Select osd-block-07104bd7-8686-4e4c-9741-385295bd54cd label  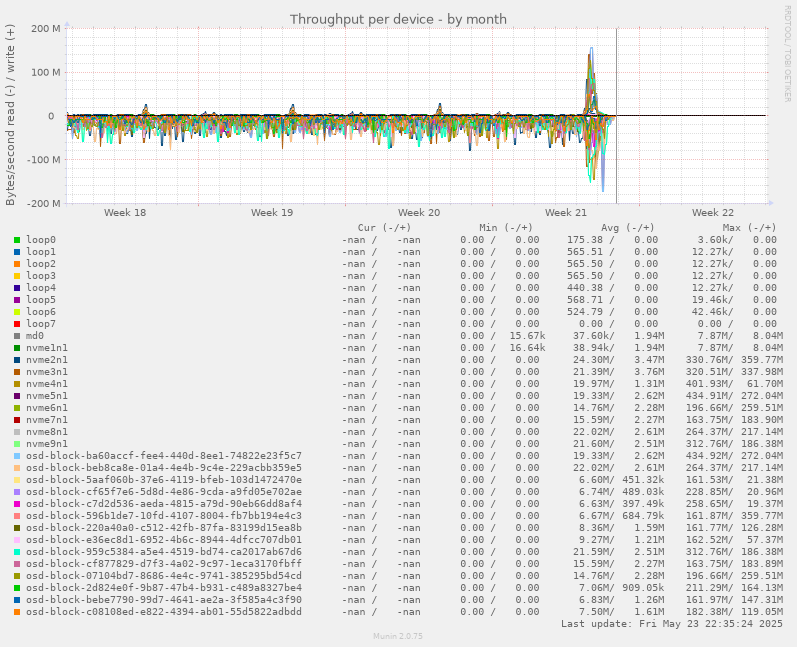pyautogui.click(x=164, y=576)
